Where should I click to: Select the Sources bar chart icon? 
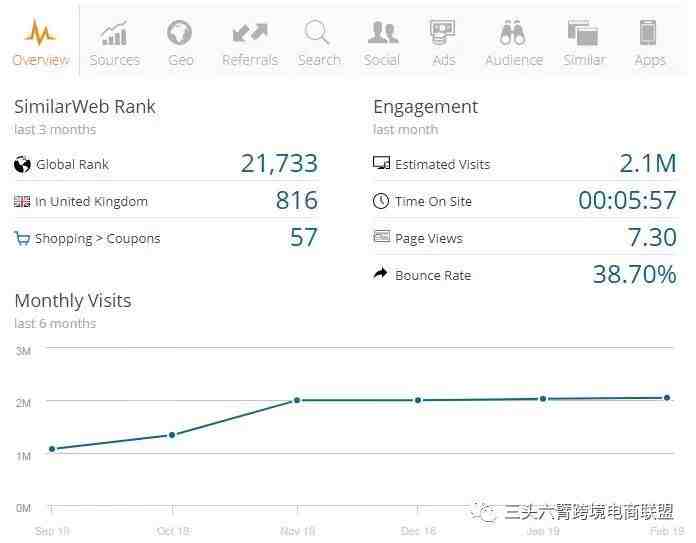click(x=114, y=33)
